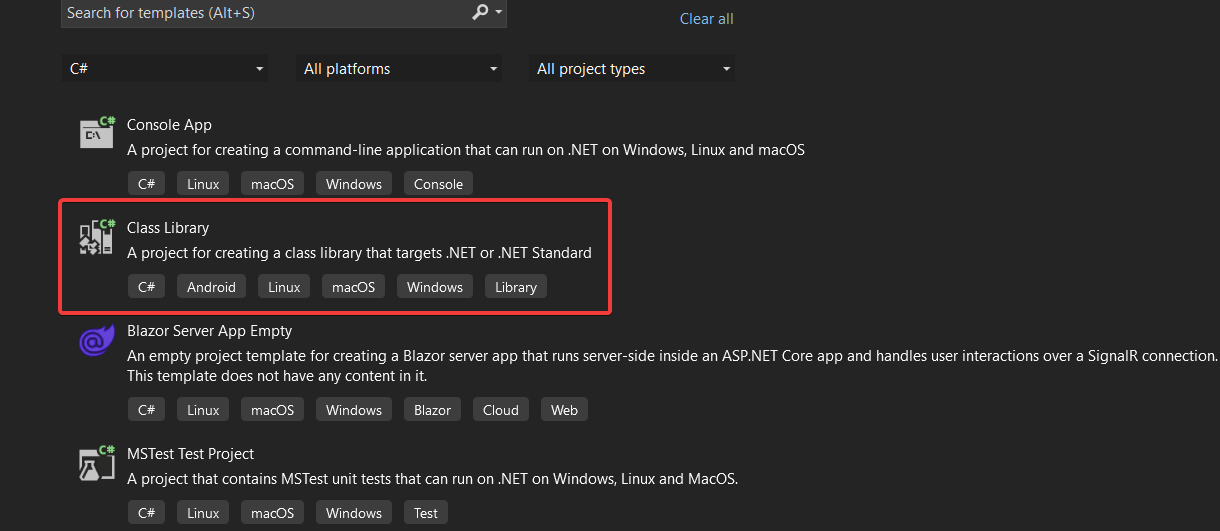Click the search magnifier icon
1220x531 pixels.
480,13
